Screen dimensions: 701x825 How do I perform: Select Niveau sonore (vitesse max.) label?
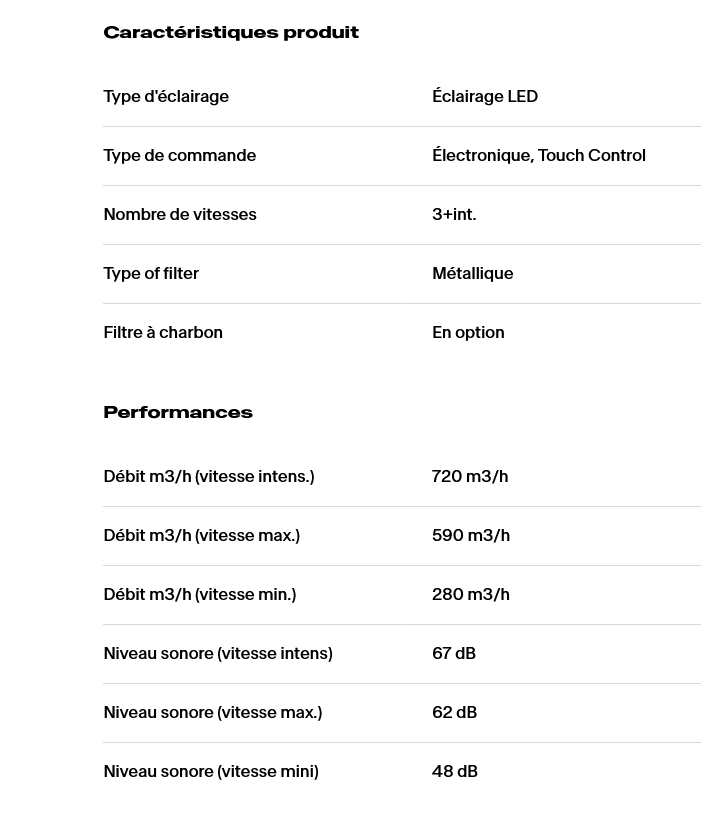pyautogui.click(x=213, y=712)
